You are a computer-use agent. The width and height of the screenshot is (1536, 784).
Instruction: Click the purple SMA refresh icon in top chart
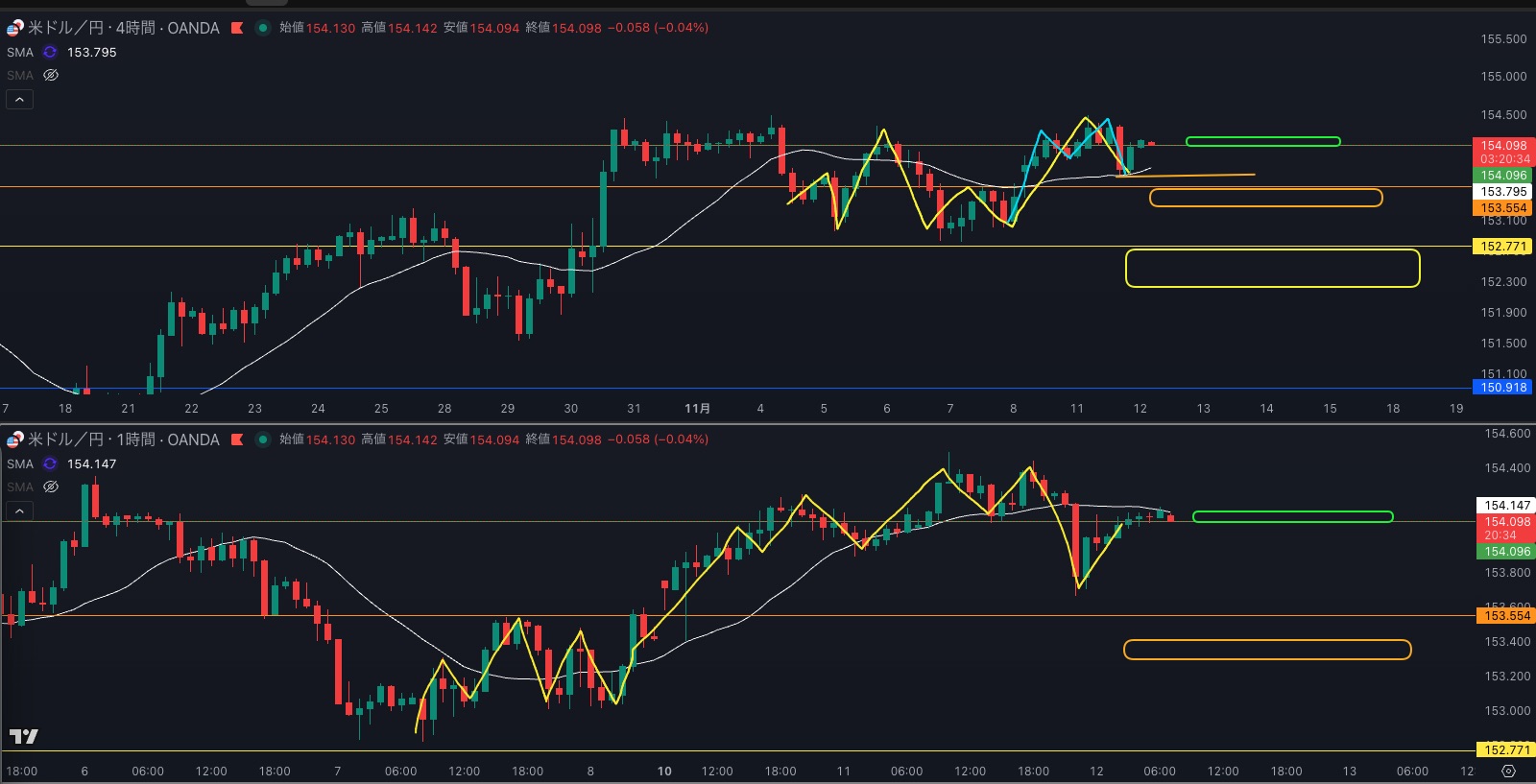click(x=50, y=53)
